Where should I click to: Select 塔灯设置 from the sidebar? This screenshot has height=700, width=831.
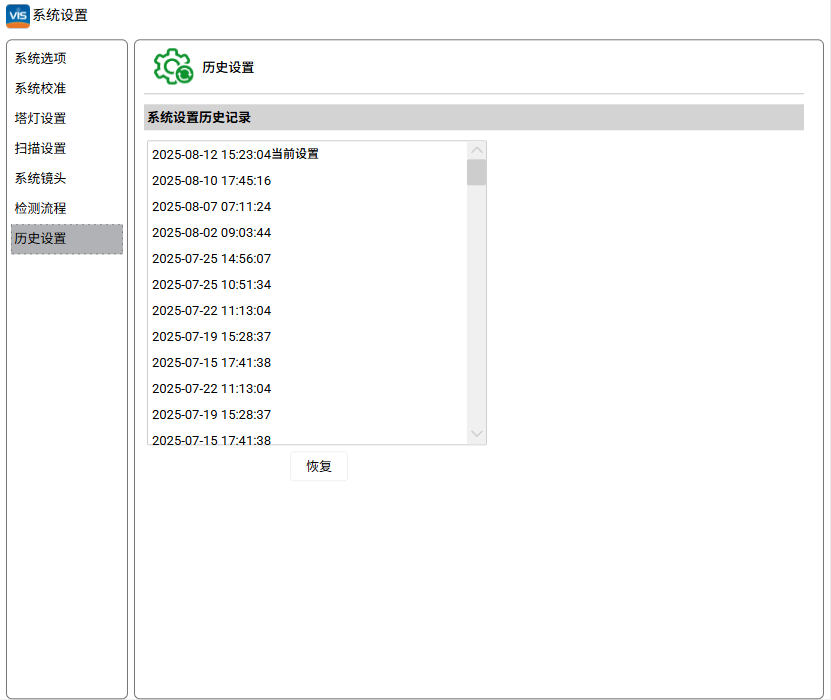pyautogui.click(x=40, y=119)
